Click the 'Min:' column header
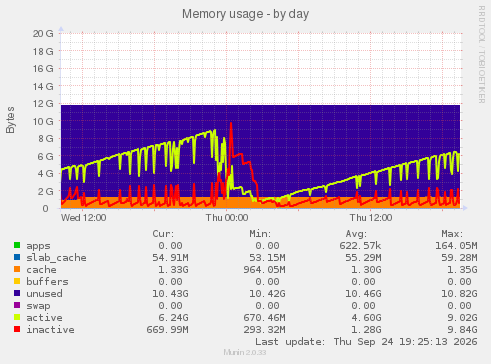This screenshot has width=491, height=364. (x=260, y=234)
